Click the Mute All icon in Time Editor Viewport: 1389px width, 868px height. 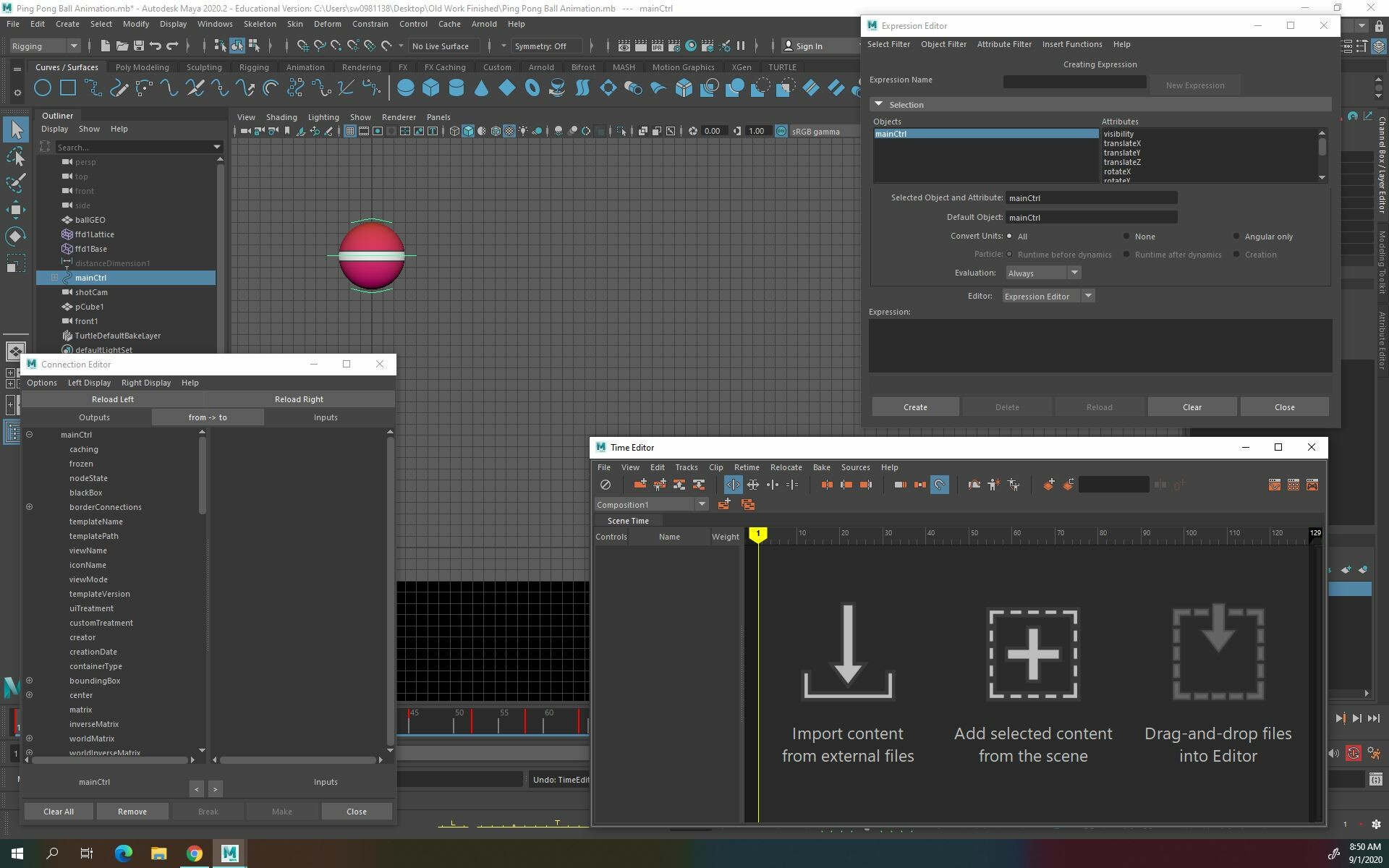point(606,485)
